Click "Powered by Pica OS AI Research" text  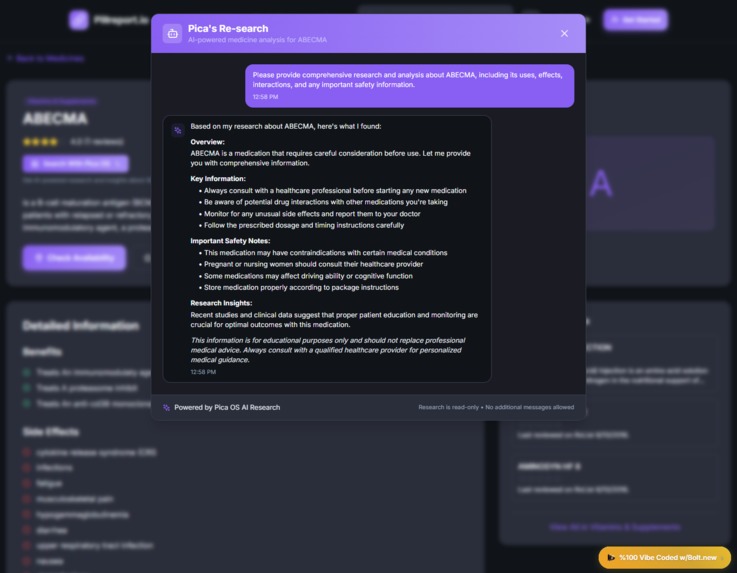[227, 408]
